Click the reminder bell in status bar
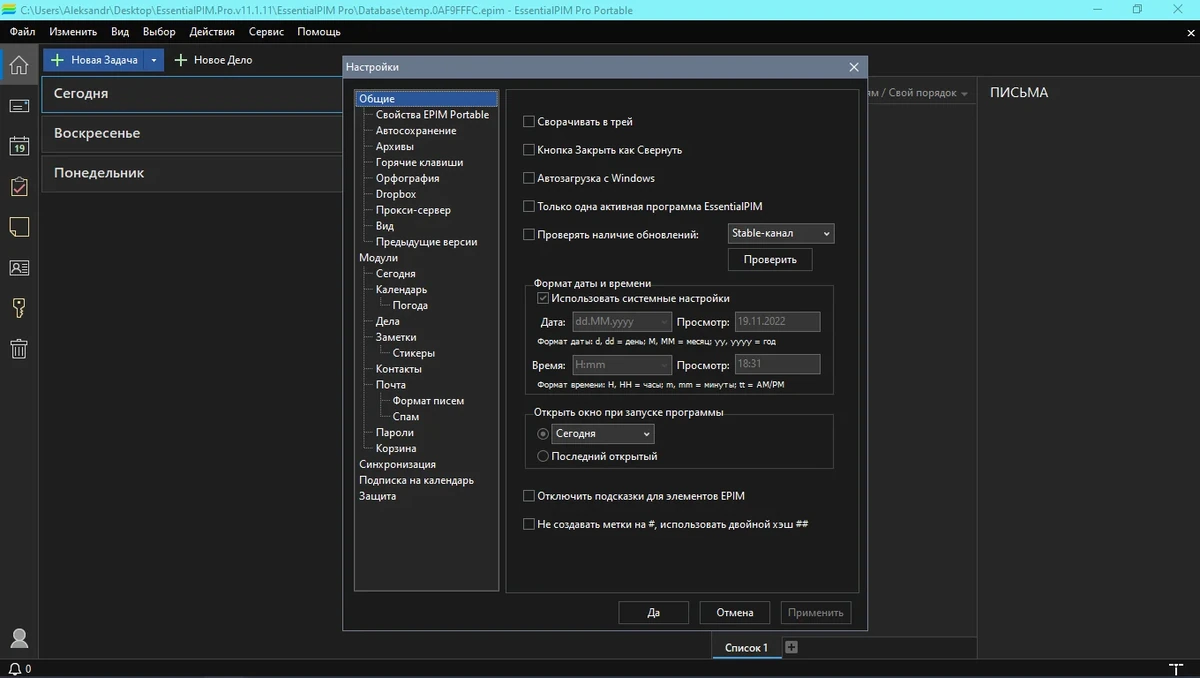The width and height of the screenshot is (1200, 678). (x=14, y=668)
